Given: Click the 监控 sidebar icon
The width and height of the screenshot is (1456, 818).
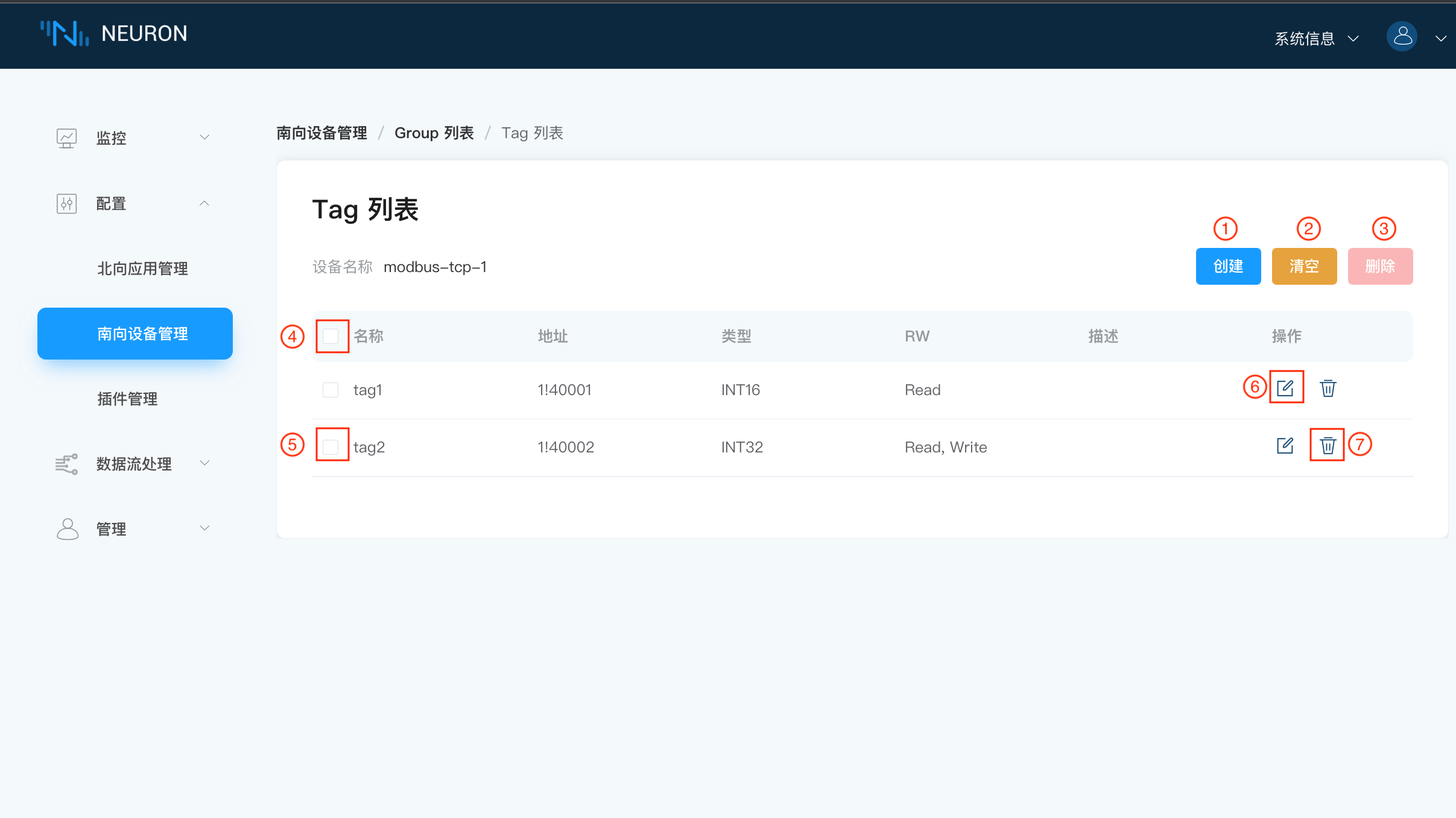Looking at the screenshot, I should 67,138.
